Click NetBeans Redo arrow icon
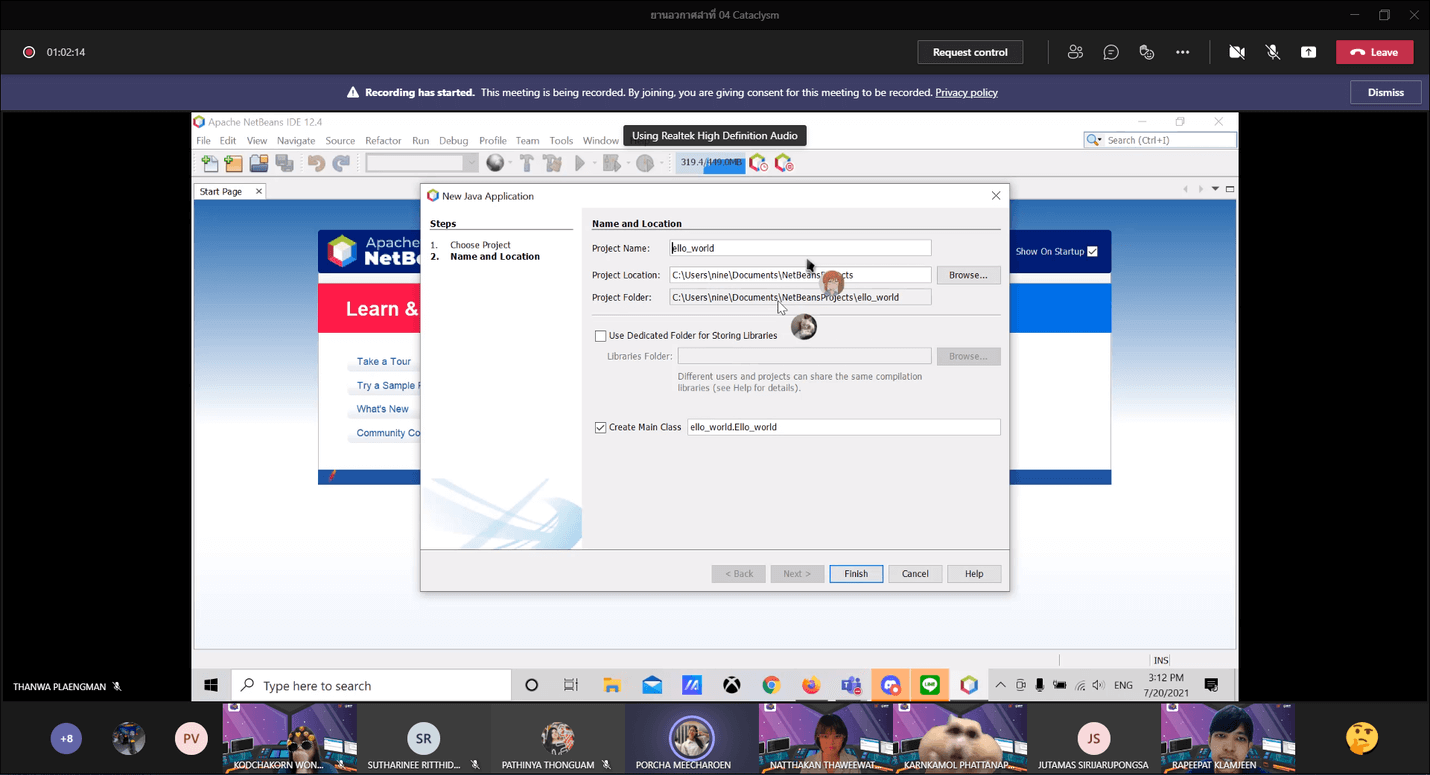This screenshot has width=1430, height=775. tap(341, 163)
